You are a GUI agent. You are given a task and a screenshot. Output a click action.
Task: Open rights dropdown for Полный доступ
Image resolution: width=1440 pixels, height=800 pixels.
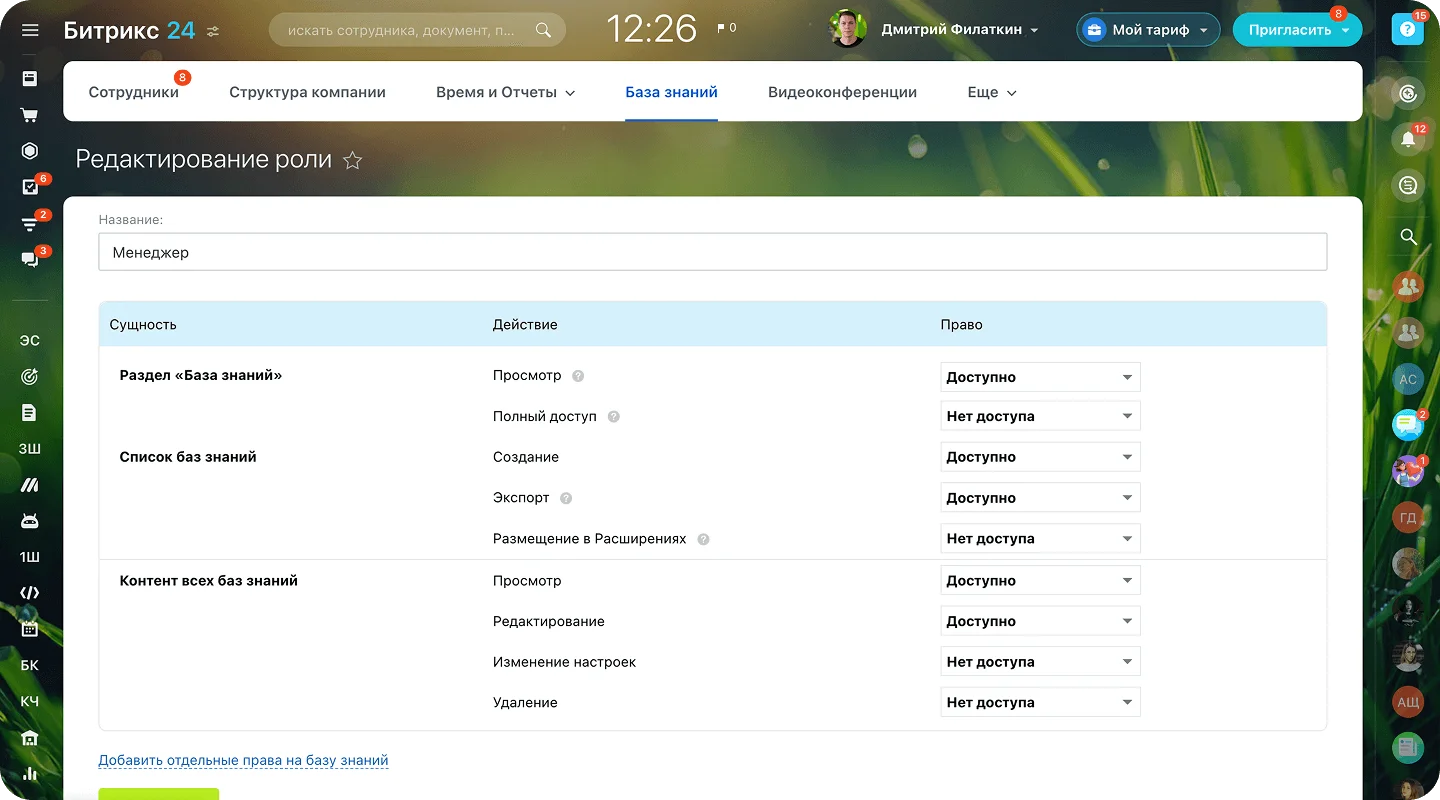pyautogui.click(x=1040, y=417)
